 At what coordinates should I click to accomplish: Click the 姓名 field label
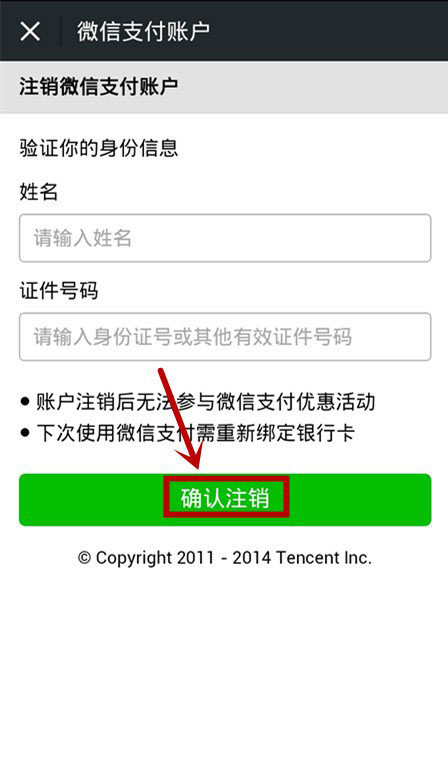click(x=39, y=191)
